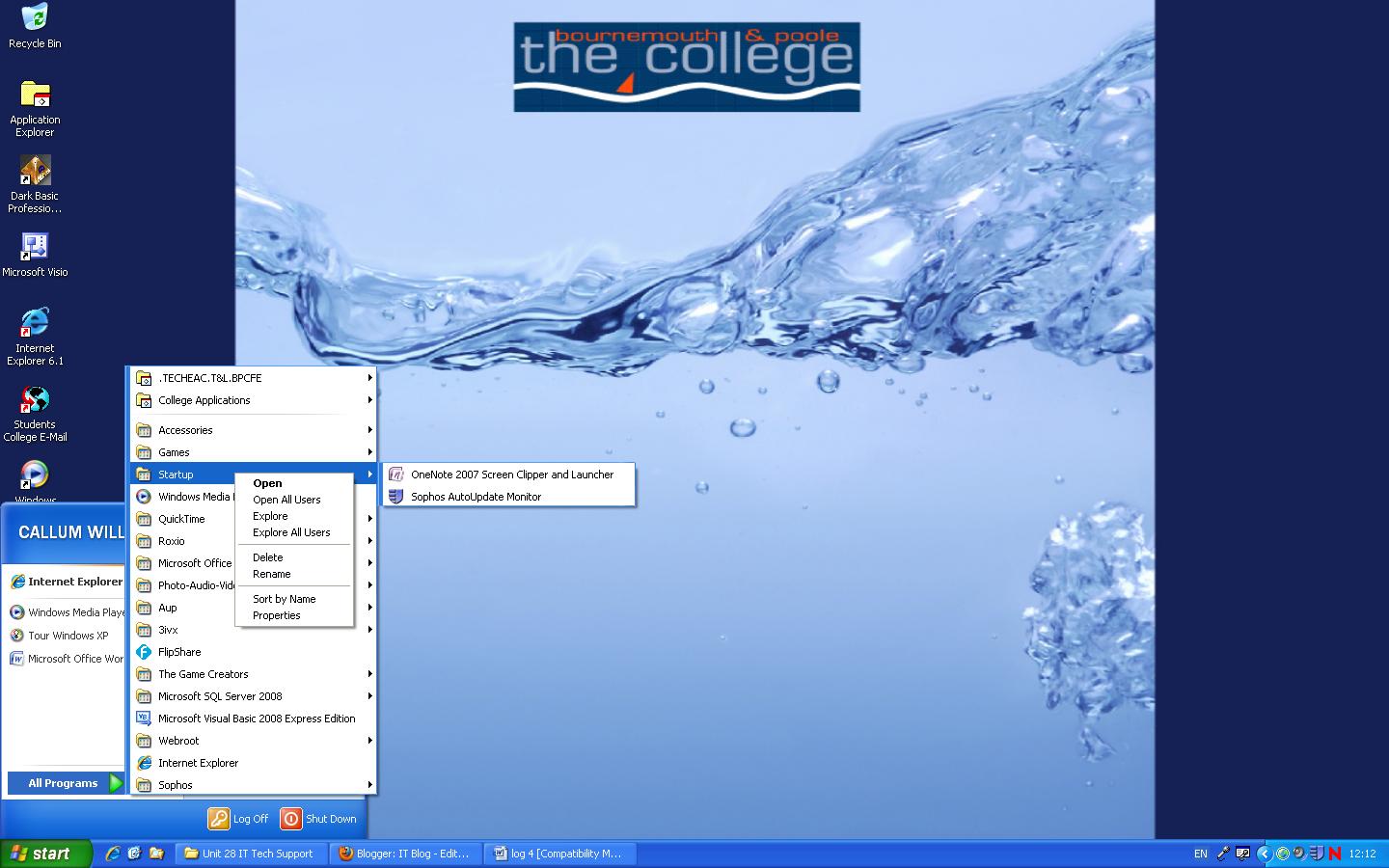Switch to Unit 28 IT Tech Support window
The image size is (1389, 868).
pyautogui.click(x=250, y=854)
